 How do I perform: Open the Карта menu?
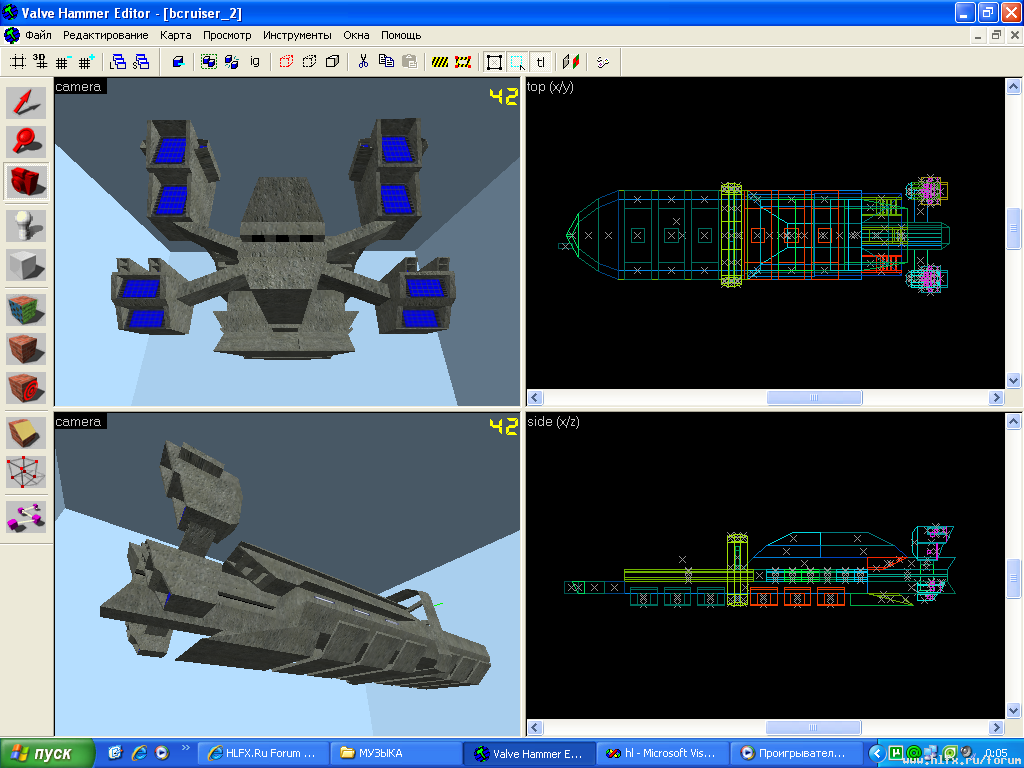175,35
